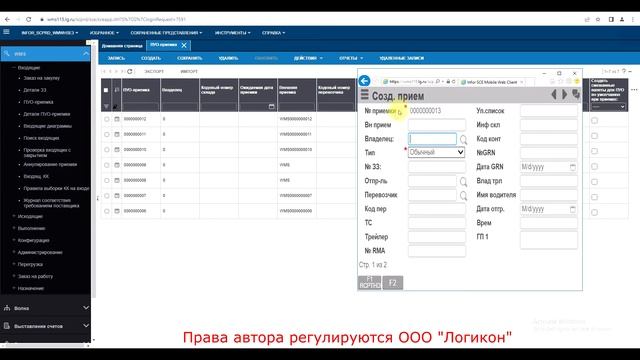
Task: Open the ИЗБРАННОЕ menu
Action: [x=104, y=33]
